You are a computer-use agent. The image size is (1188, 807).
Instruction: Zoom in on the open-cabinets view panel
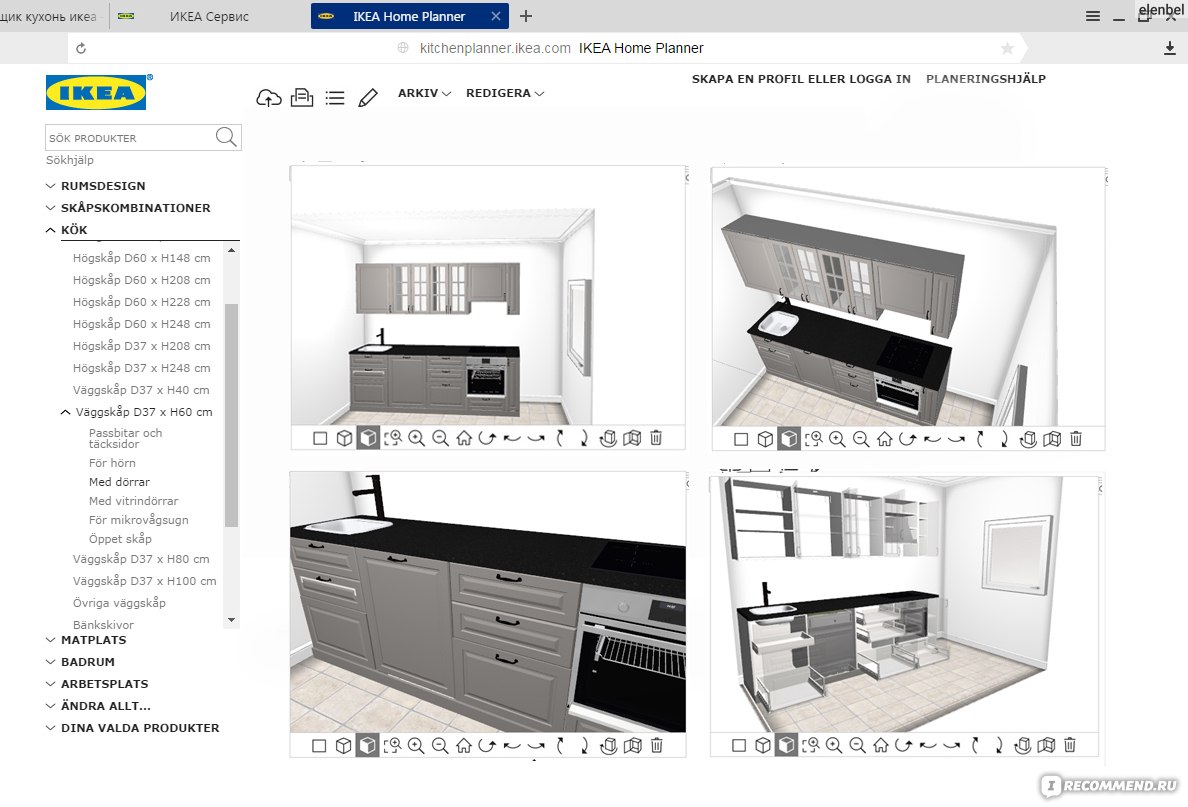point(834,746)
